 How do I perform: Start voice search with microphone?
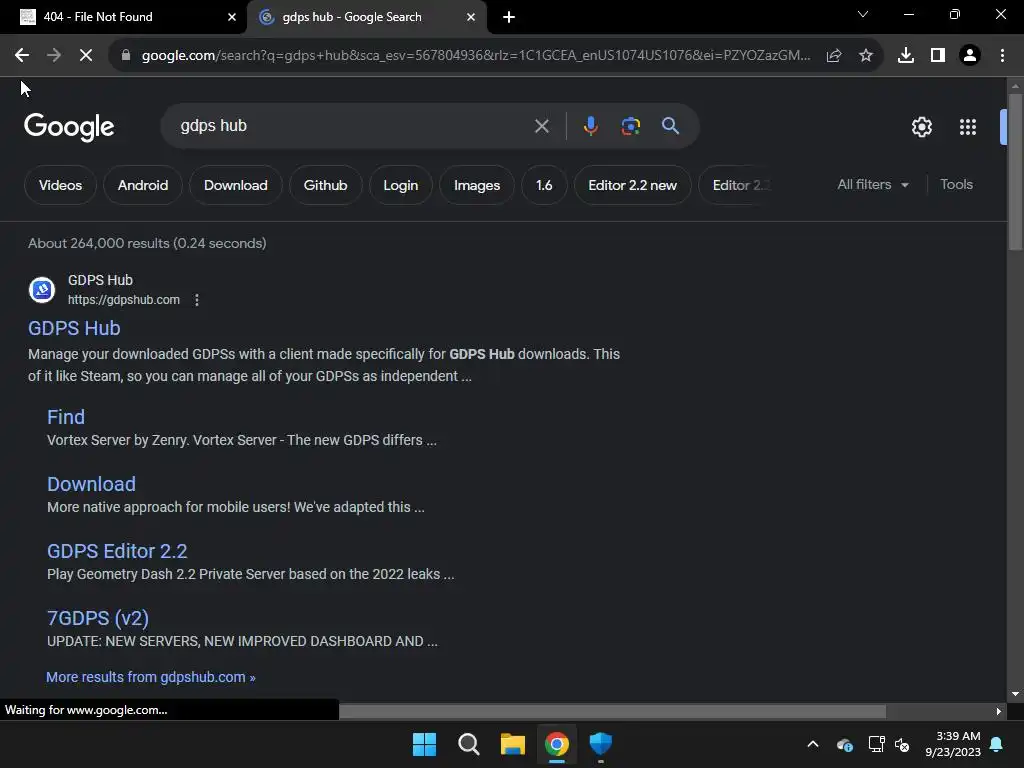click(x=590, y=126)
